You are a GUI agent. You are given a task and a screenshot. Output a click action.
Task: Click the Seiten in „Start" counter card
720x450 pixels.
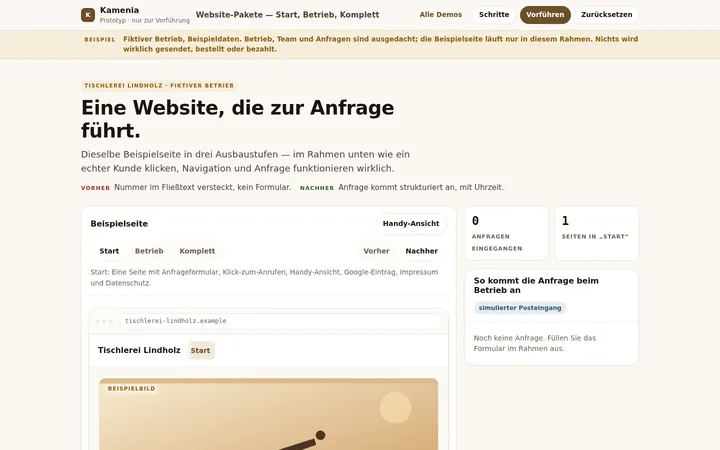(596, 233)
